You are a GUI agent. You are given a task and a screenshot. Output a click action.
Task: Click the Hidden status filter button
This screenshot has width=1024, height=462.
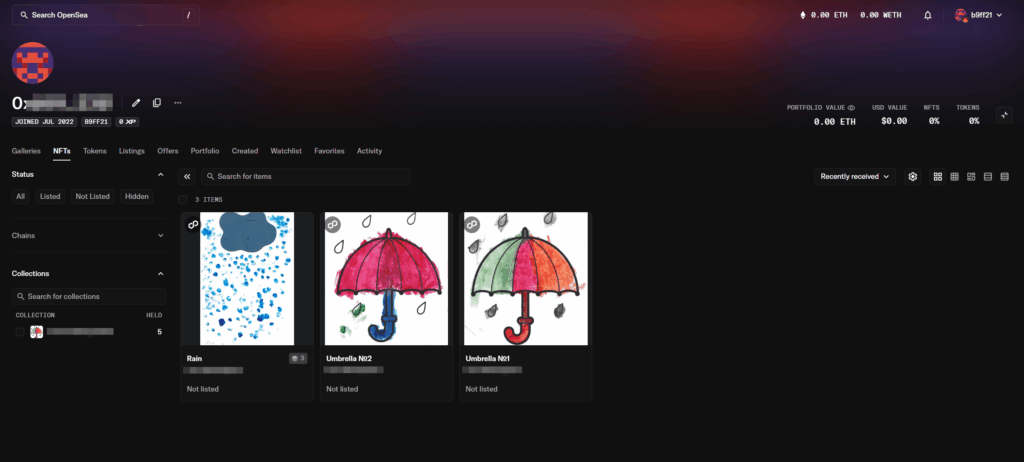tap(137, 196)
